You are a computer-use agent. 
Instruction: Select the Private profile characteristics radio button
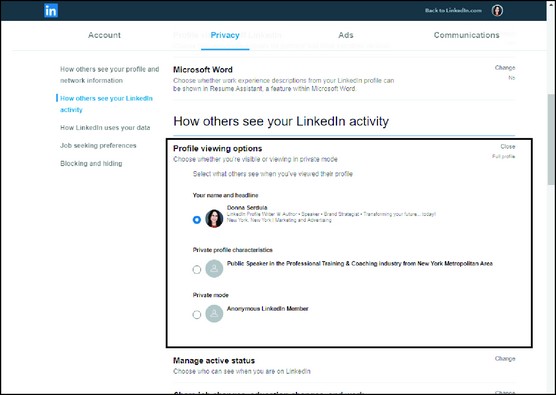tap(197, 269)
